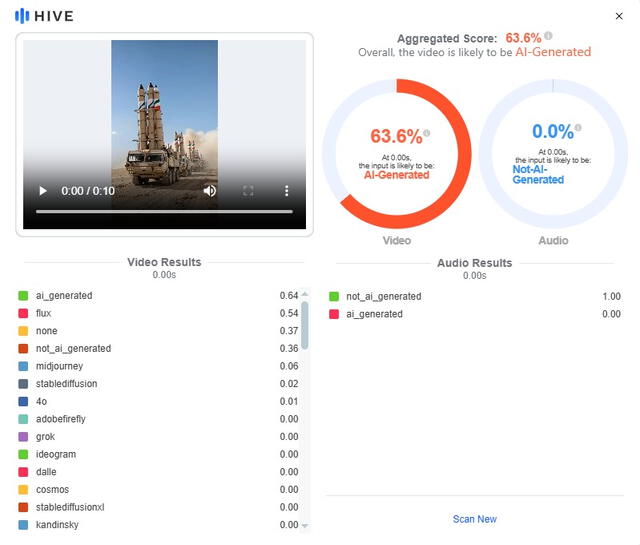The width and height of the screenshot is (640, 545).
Task: Select the 'flux' video result row
Action: point(158,313)
